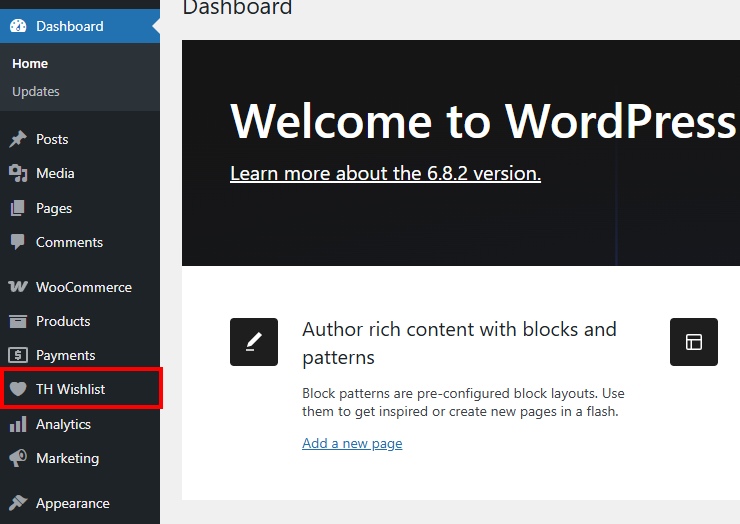The image size is (740, 524).
Task: Select the WooCommerce logo icon
Action: 18,287
